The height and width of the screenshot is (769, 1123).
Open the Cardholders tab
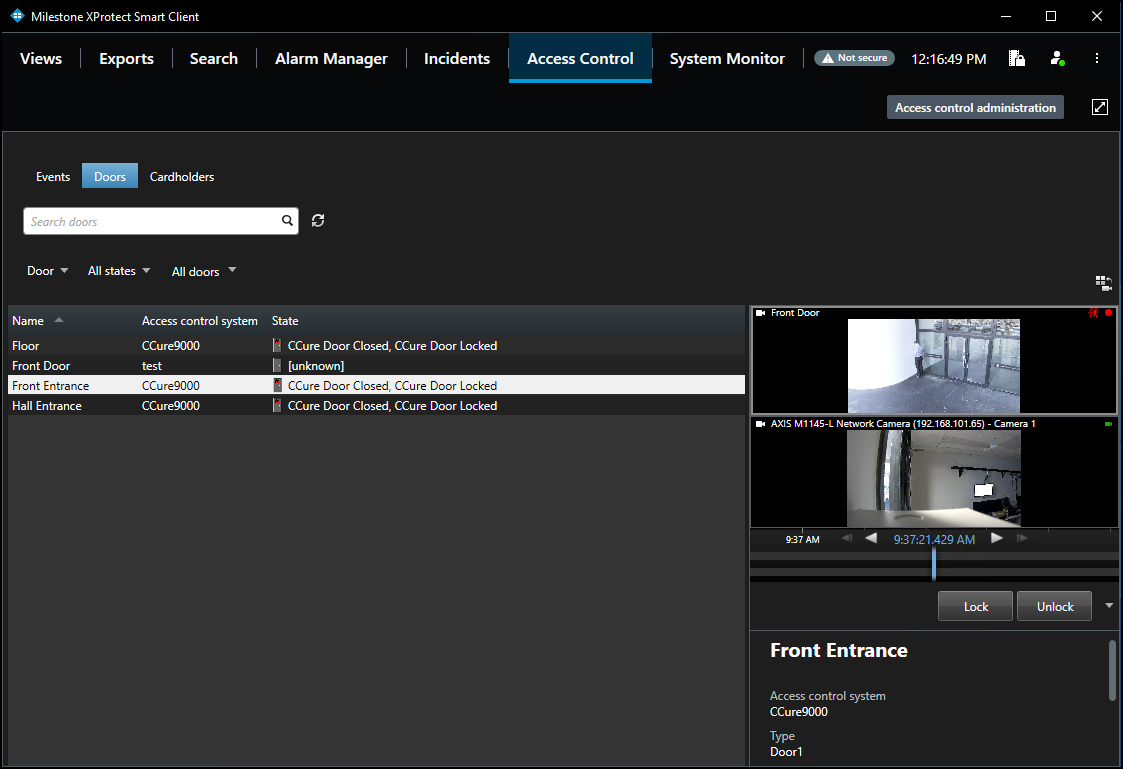(x=182, y=177)
